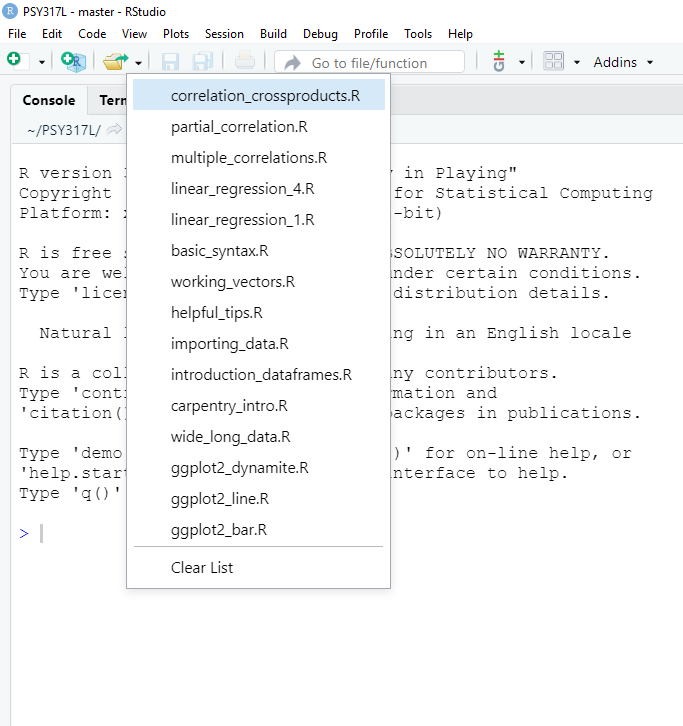Open the Tools menu
The width and height of the screenshot is (683, 726).
(418, 33)
